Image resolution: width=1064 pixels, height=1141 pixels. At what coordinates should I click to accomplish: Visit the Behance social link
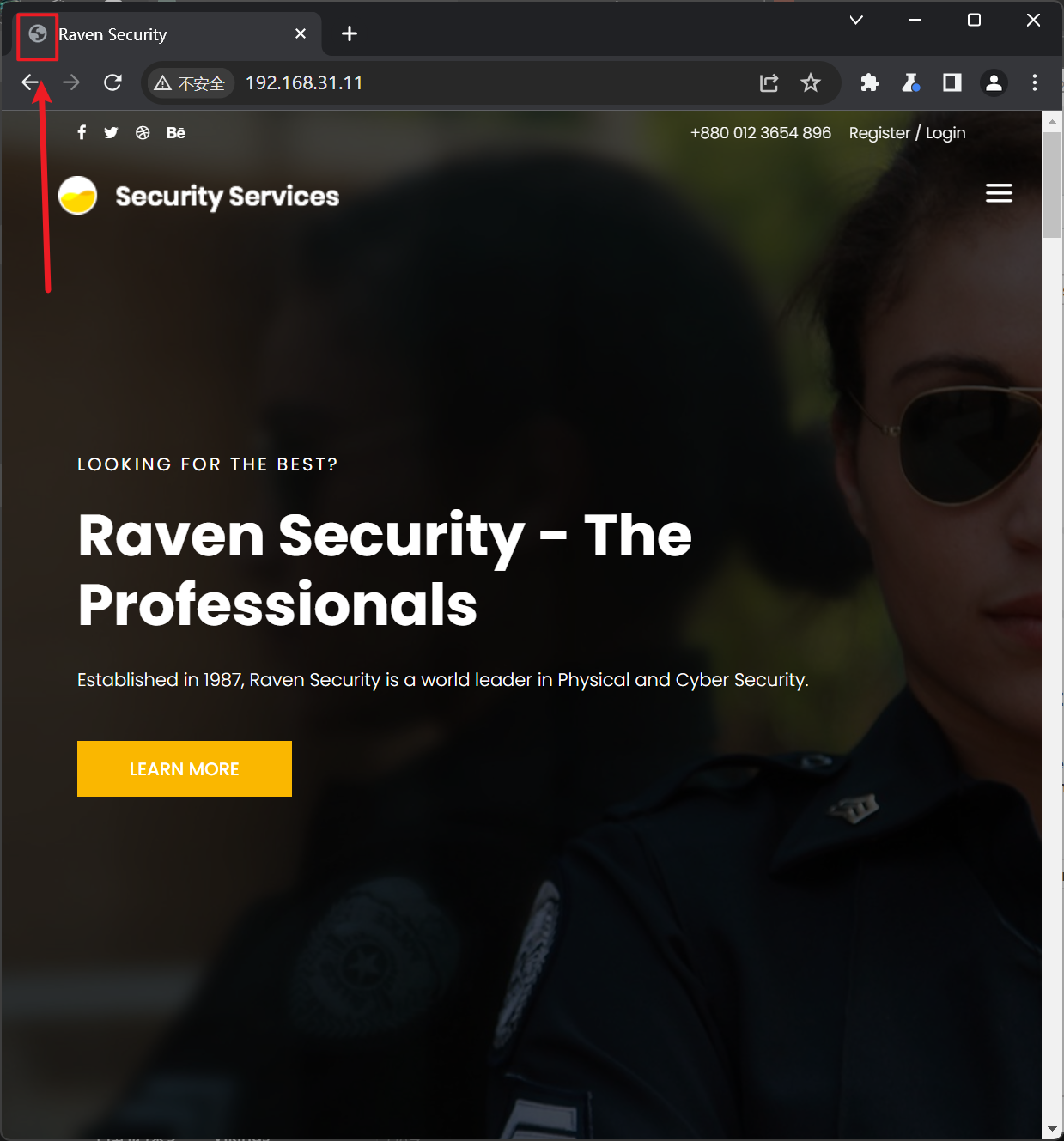pos(175,132)
